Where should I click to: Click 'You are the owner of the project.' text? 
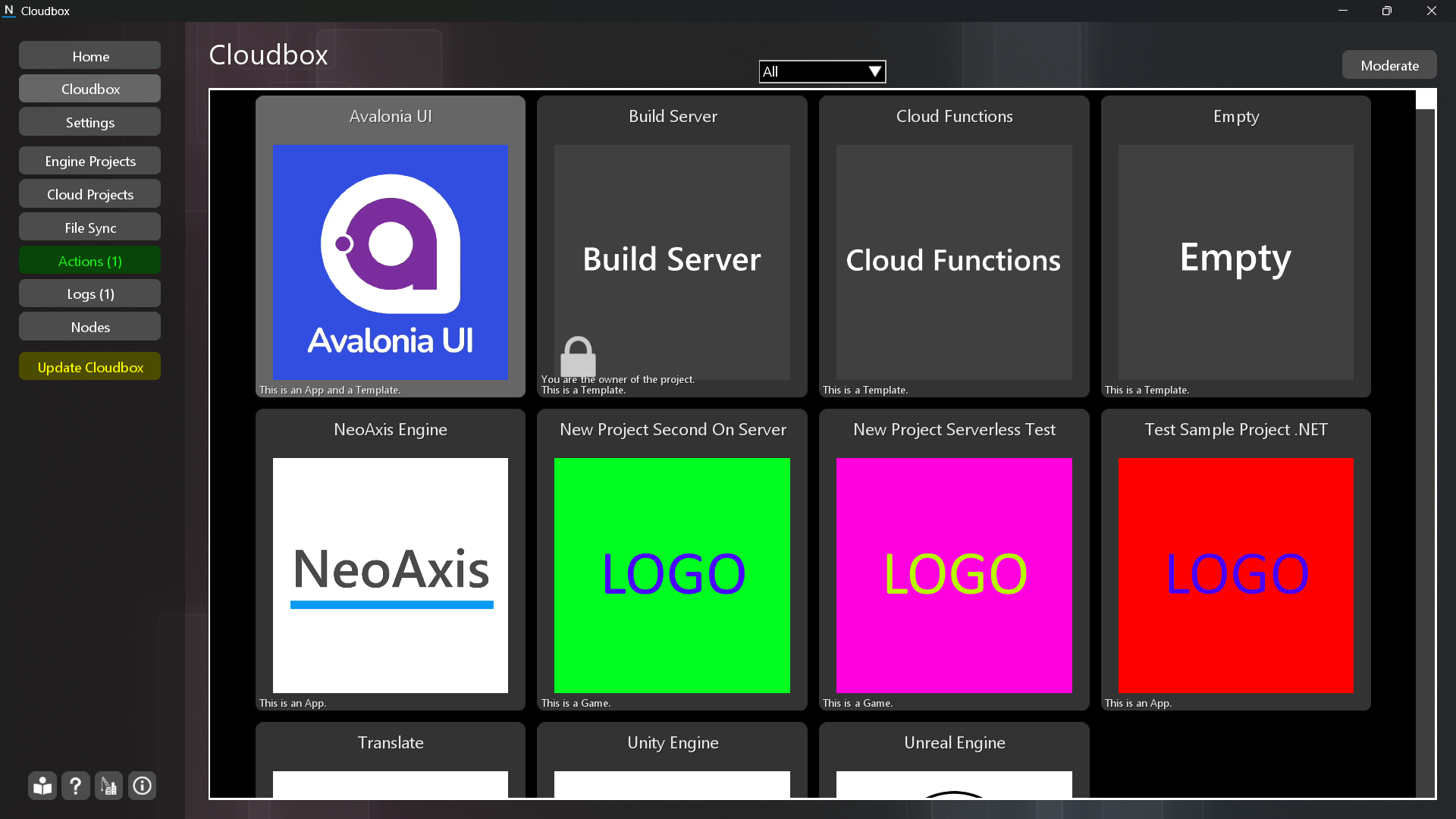click(x=618, y=379)
